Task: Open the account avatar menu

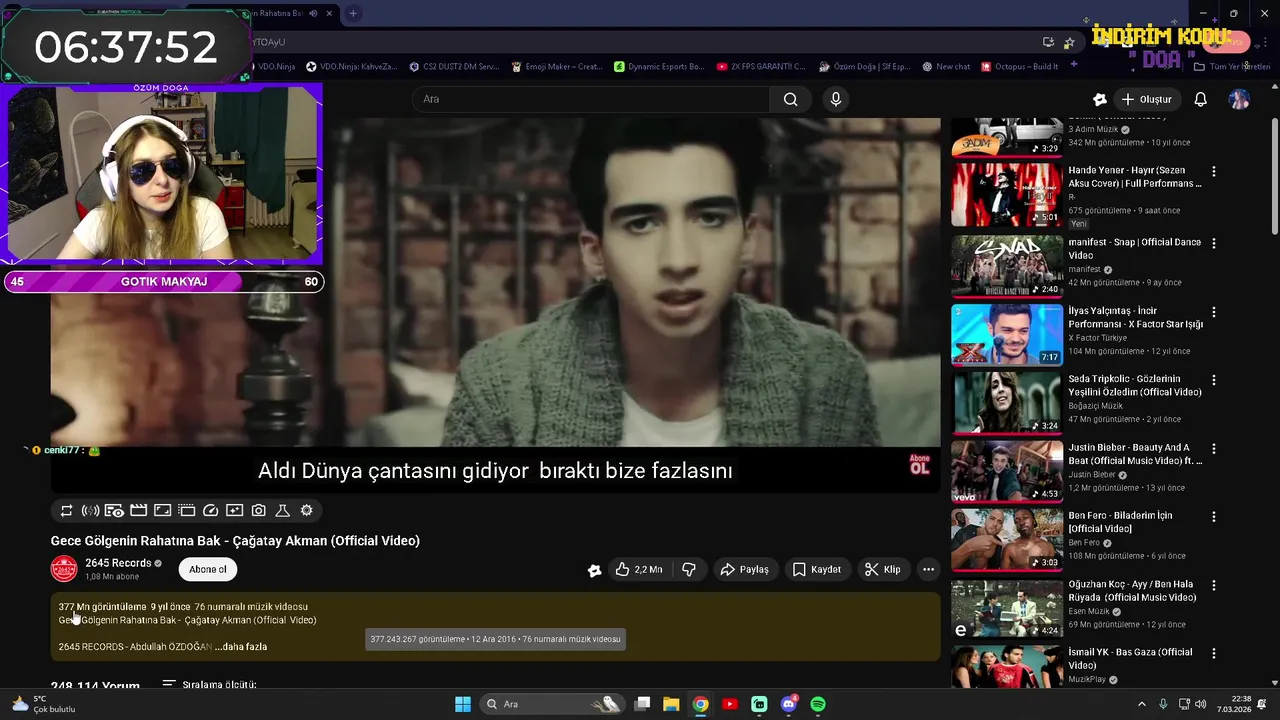Action: point(1239,99)
